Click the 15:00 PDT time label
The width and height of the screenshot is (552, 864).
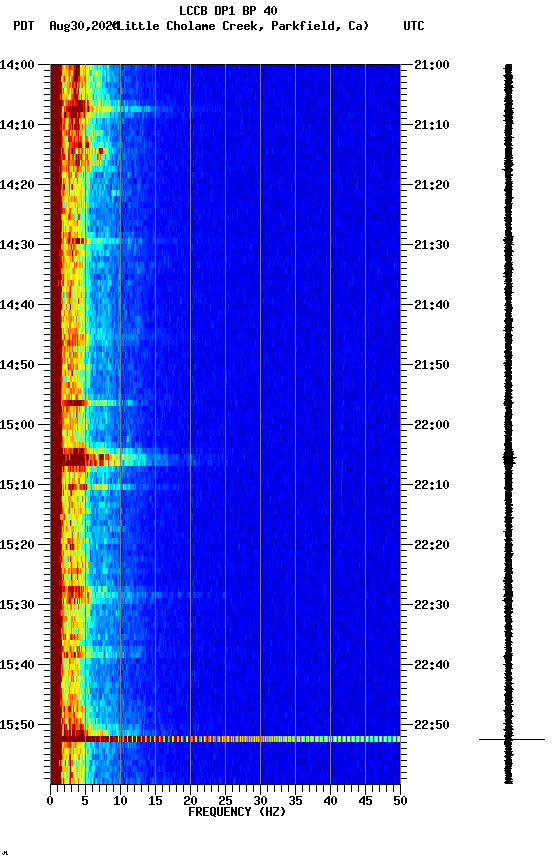[x=17, y=425]
